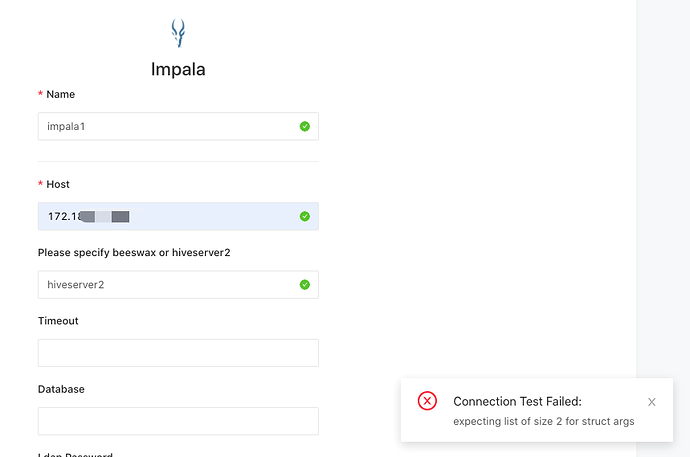Click the Database label
This screenshot has width=690, height=457.
pyautogui.click(x=61, y=389)
